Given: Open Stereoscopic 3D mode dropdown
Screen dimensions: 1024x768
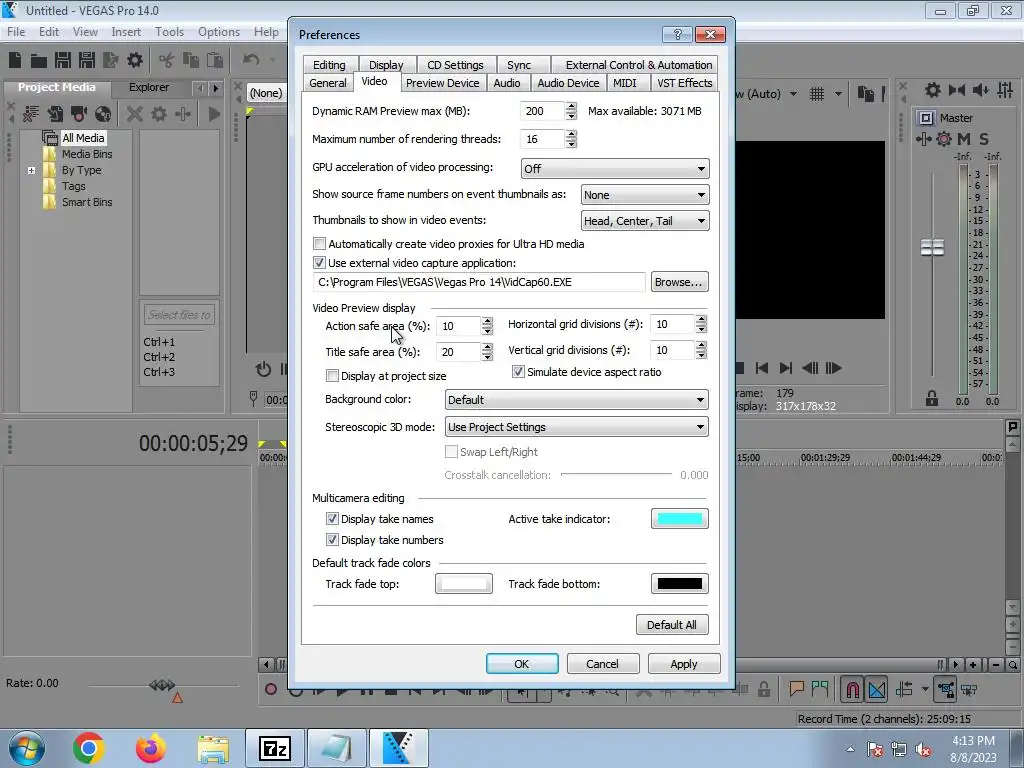Looking at the screenshot, I should (x=576, y=427).
